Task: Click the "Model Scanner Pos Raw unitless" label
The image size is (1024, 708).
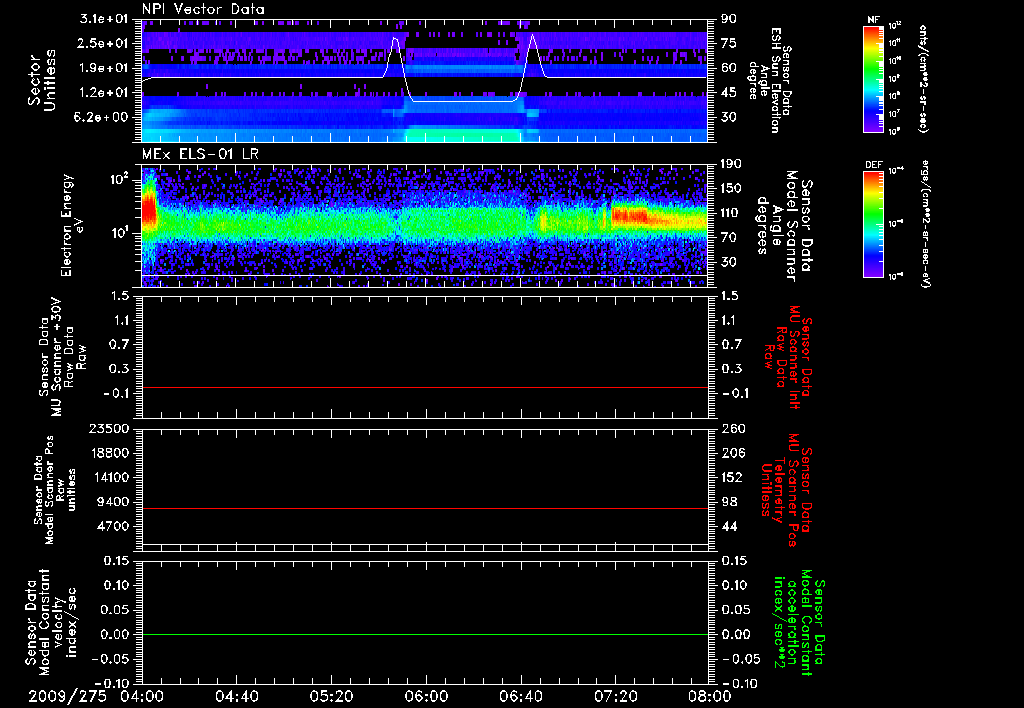Action: coord(56,489)
